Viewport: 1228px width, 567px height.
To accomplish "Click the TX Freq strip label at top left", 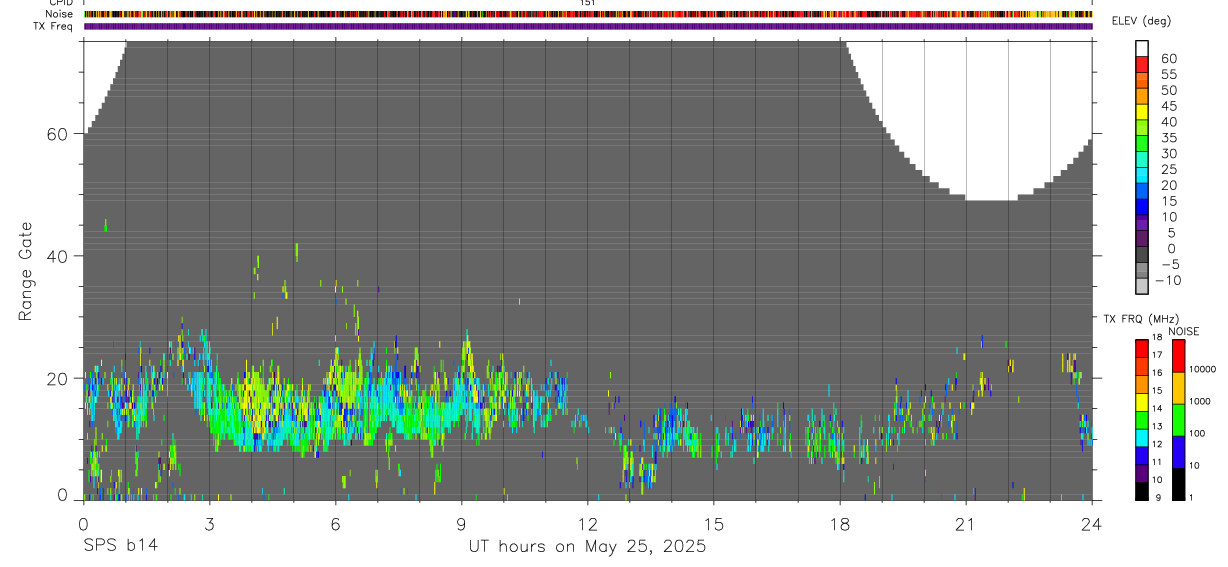I will tap(54, 26).
